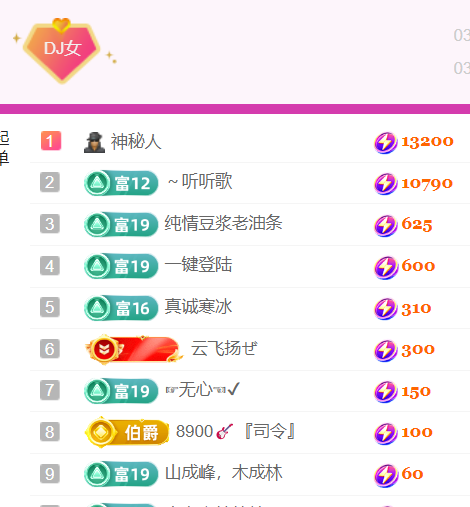The height and width of the screenshot is (507, 470).
Task: Open 真诚寒冰 user entry
Action: (198, 306)
